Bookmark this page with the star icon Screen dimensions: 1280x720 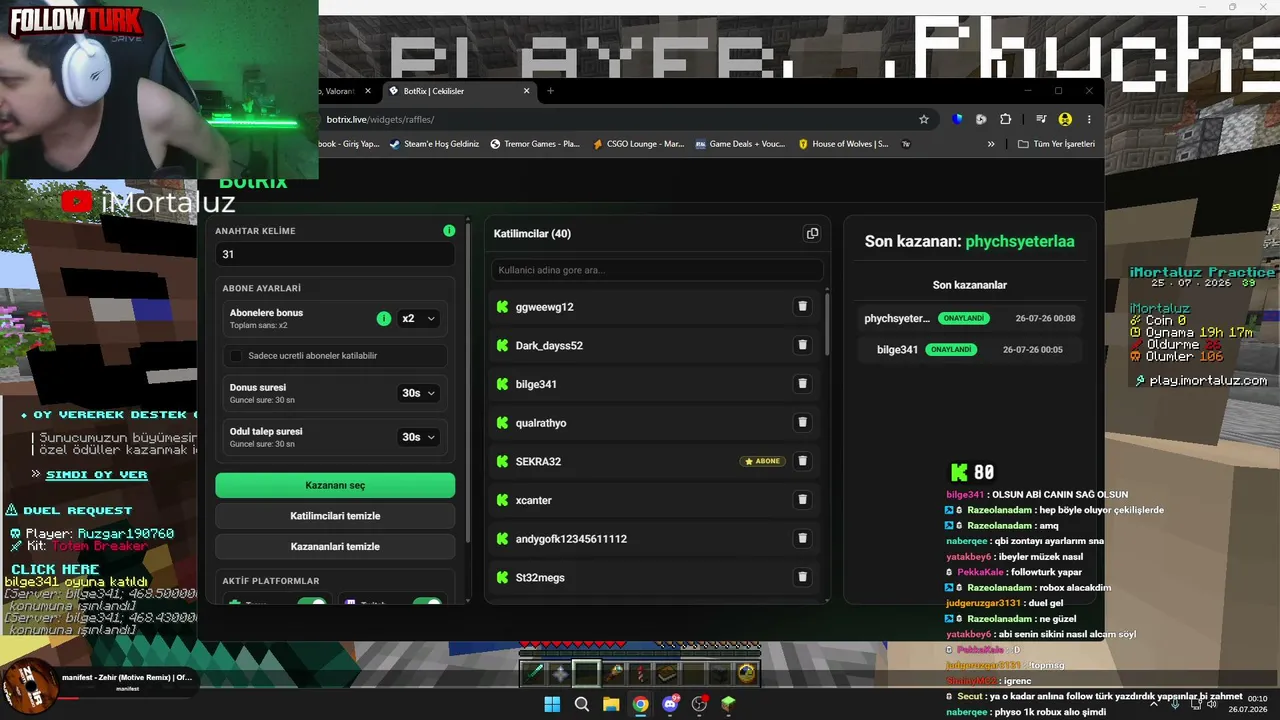point(924,119)
